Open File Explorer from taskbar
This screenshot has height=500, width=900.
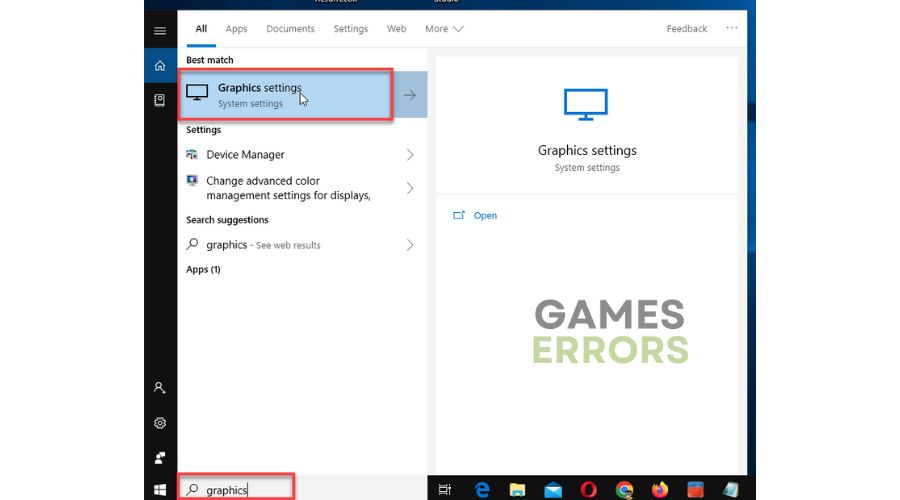[517, 490]
